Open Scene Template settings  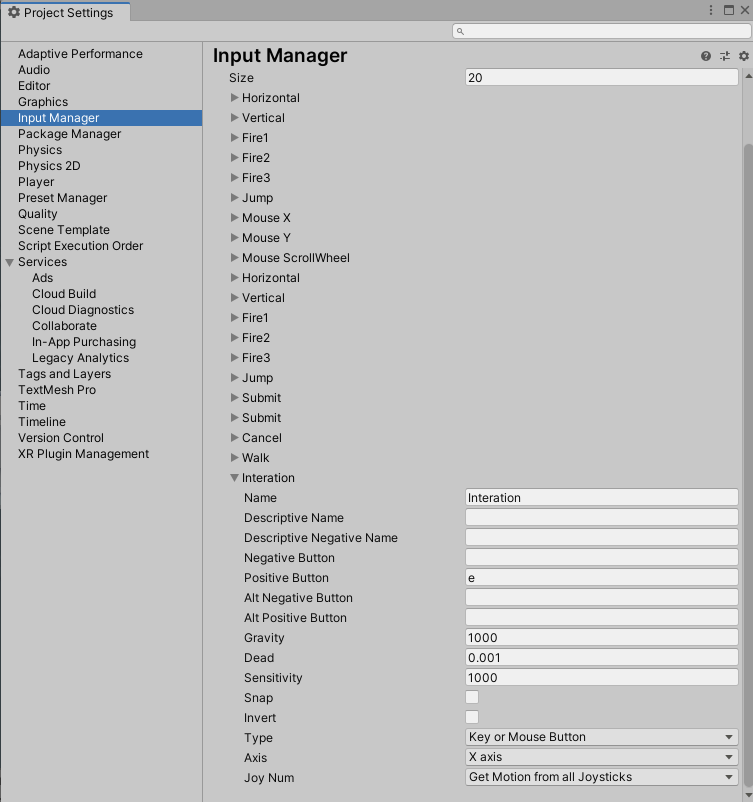[64, 230]
